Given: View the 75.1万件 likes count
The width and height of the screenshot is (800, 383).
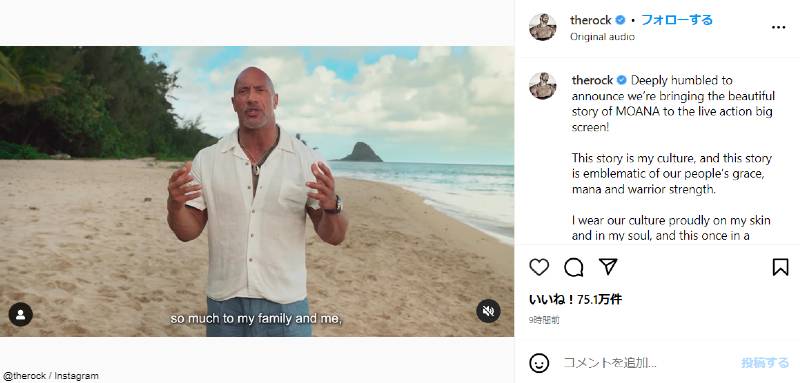Looking at the screenshot, I should click(576, 299).
